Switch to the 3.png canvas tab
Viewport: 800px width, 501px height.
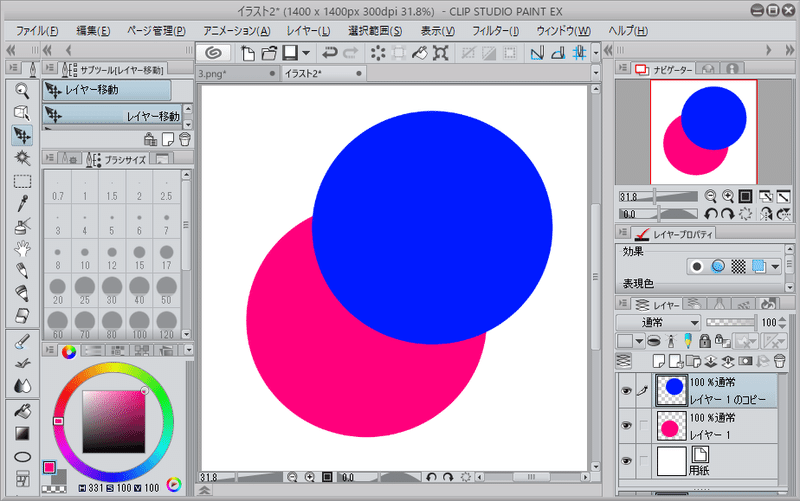pyautogui.click(x=237, y=73)
